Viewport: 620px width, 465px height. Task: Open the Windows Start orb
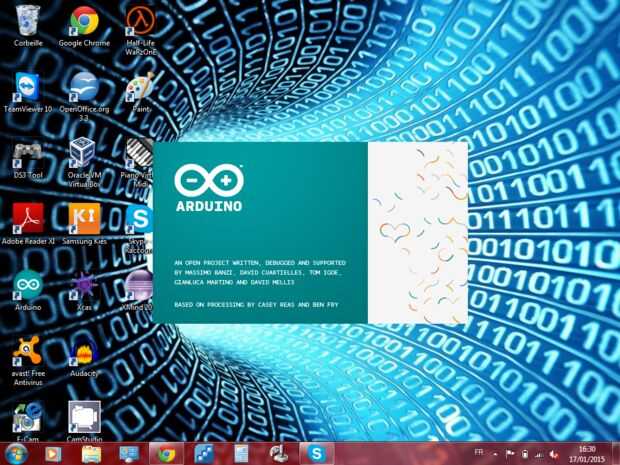[x=16, y=454]
